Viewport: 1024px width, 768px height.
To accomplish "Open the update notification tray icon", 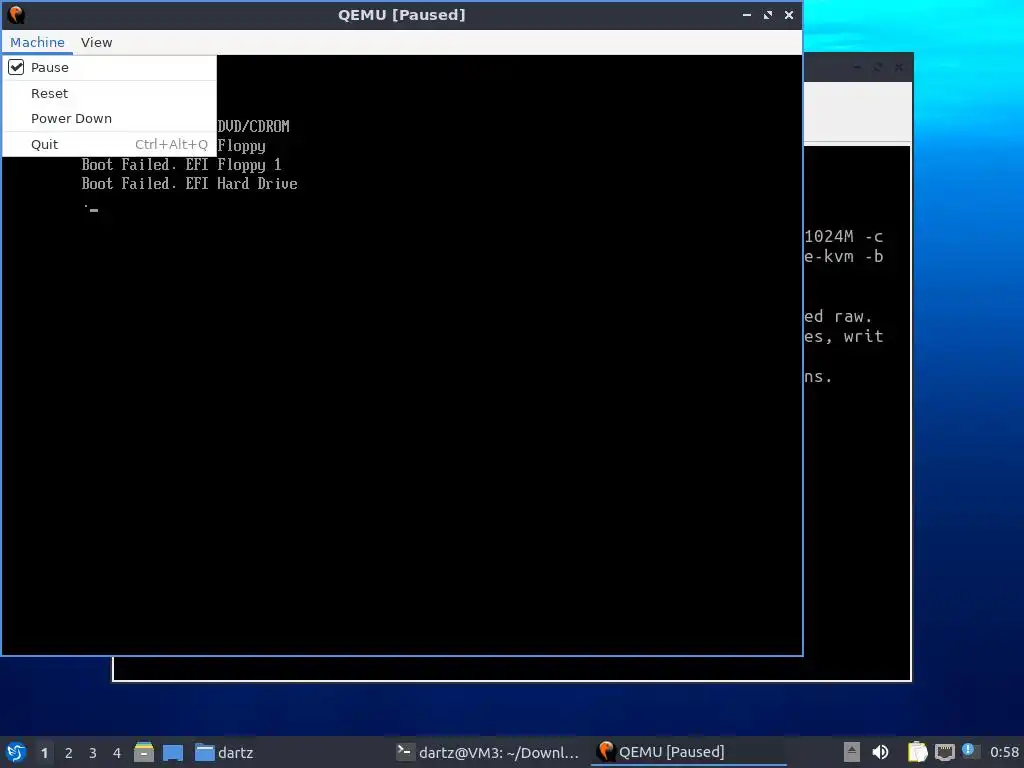I will click(969, 751).
